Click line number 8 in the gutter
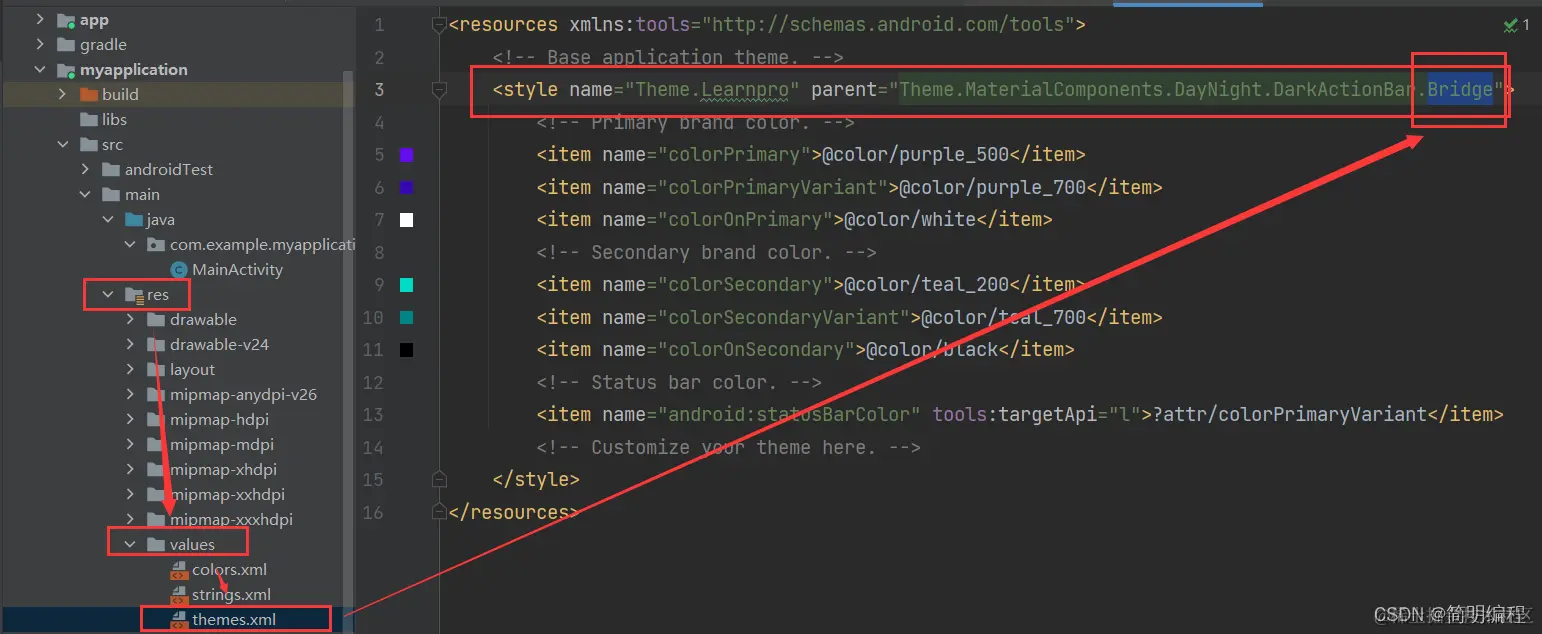1542x634 pixels. click(x=378, y=252)
